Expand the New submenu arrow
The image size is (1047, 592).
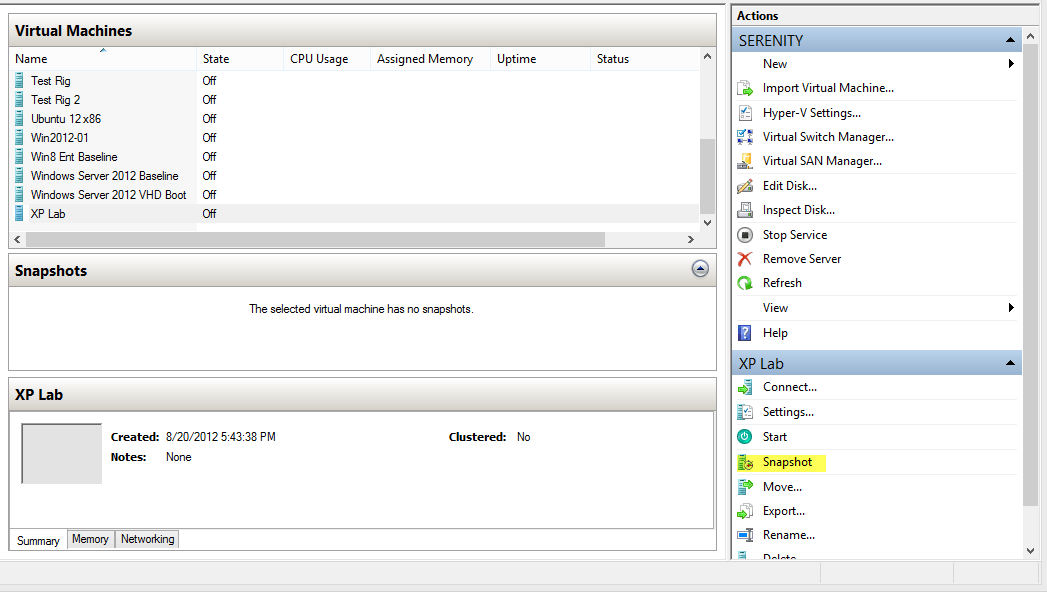(x=1011, y=63)
